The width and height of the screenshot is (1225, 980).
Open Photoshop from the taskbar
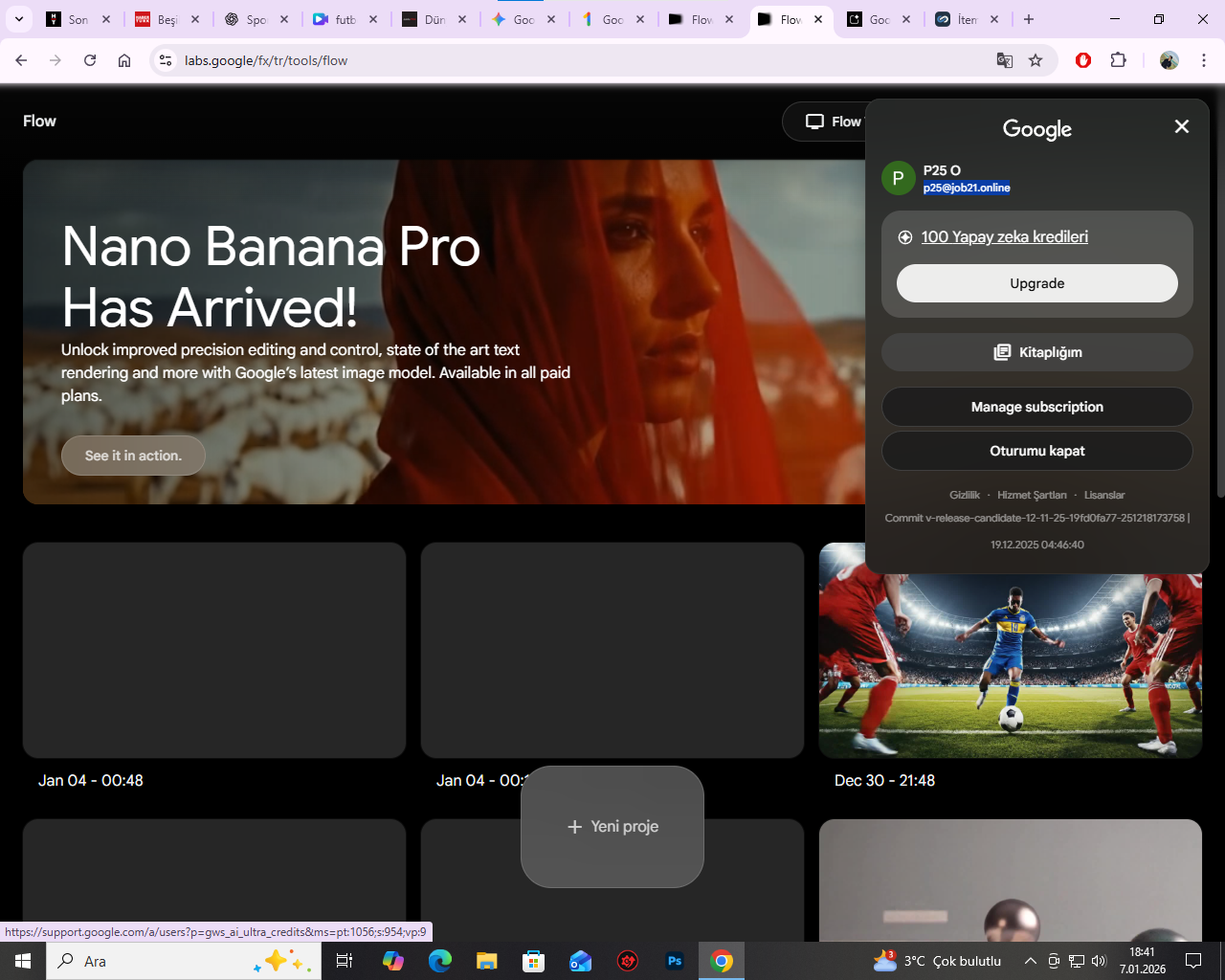(675, 961)
